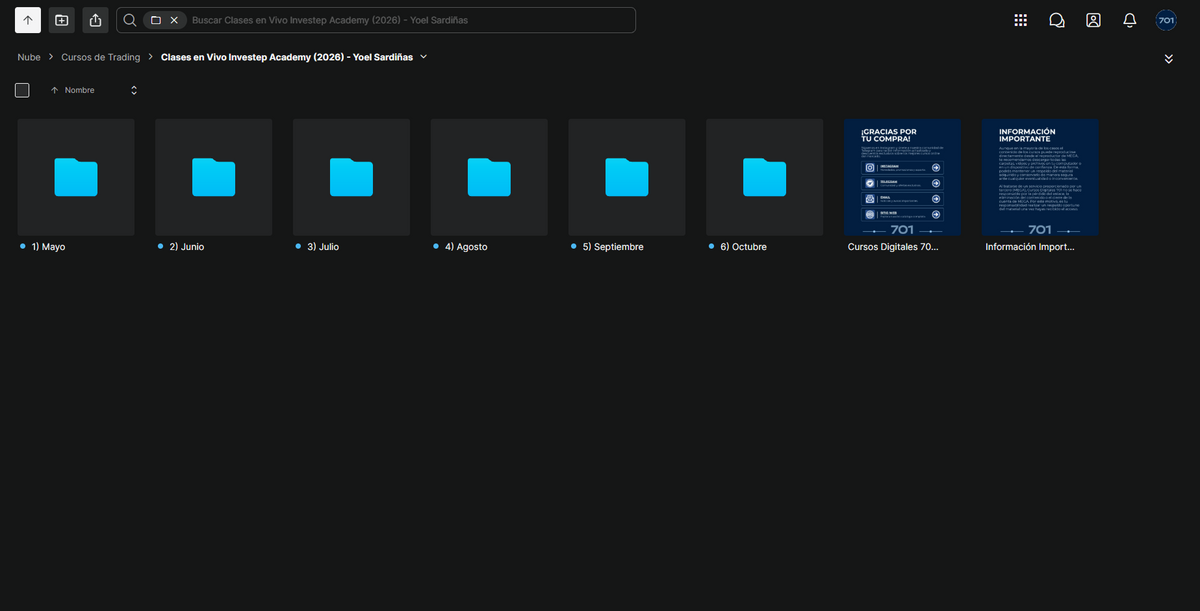Navigate to the Cursos de Trading breadcrumb
The width and height of the screenshot is (1200, 611).
point(101,57)
